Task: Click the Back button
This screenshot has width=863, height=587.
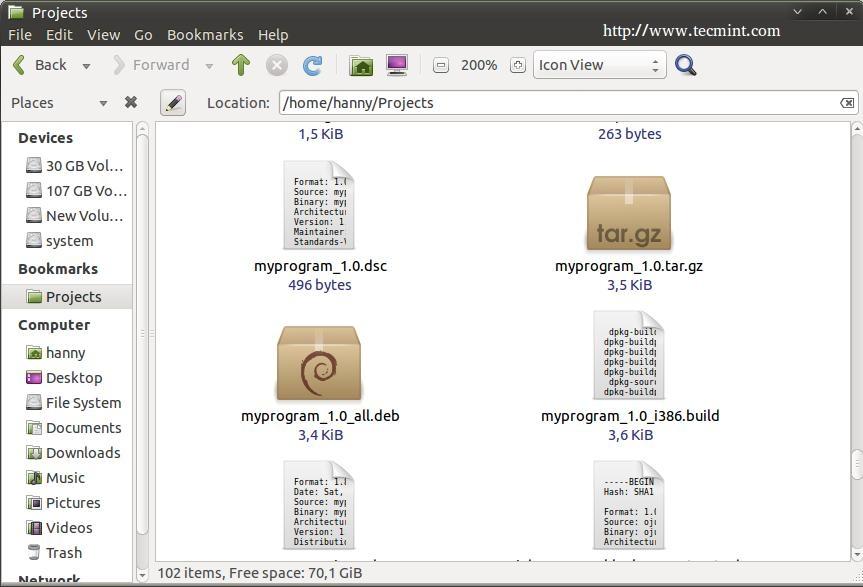Action: 40,65
